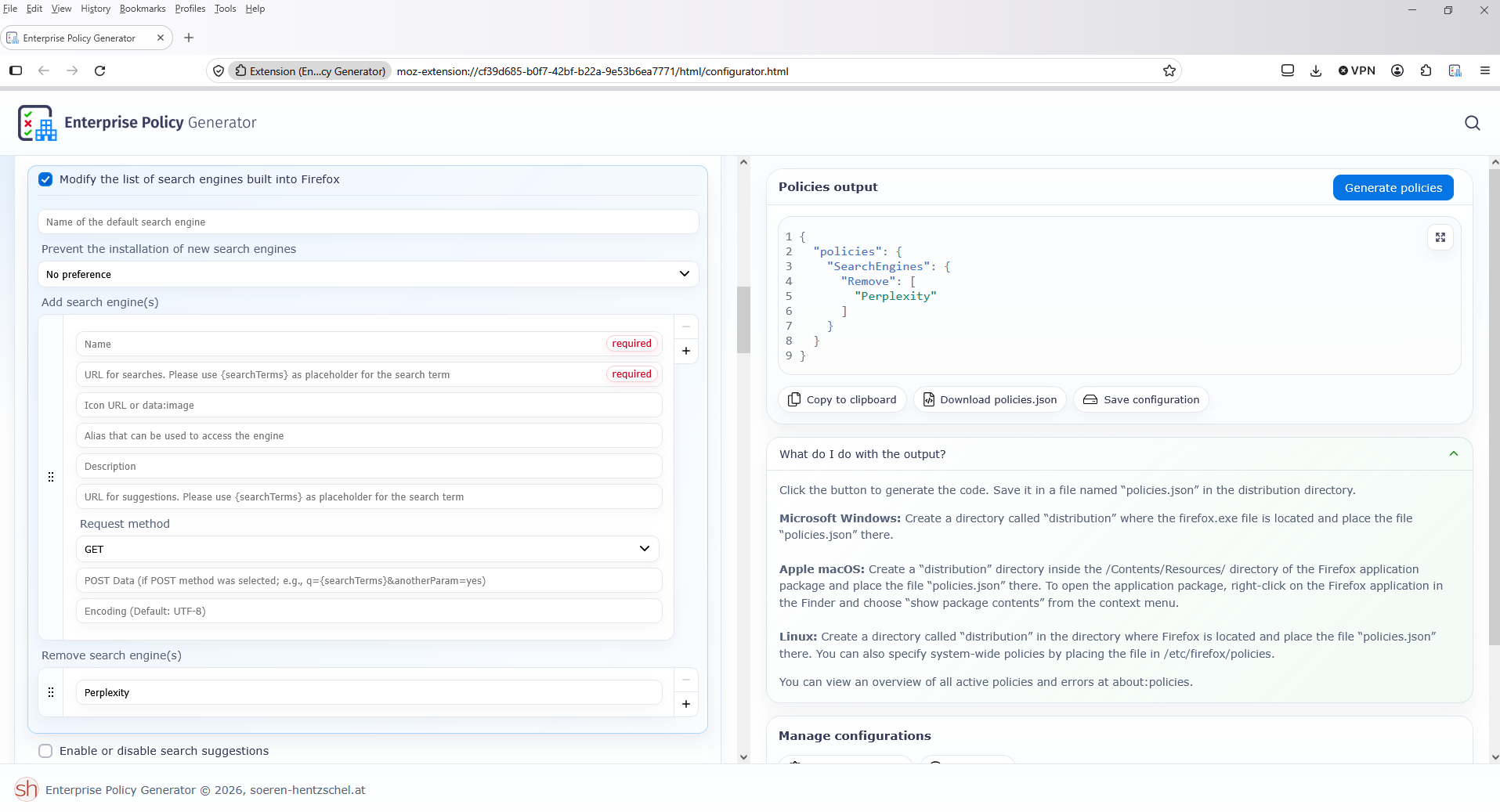Image resolution: width=1500 pixels, height=812 pixels.
Task: Click the Generate policies button
Action: click(x=1393, y=188)
